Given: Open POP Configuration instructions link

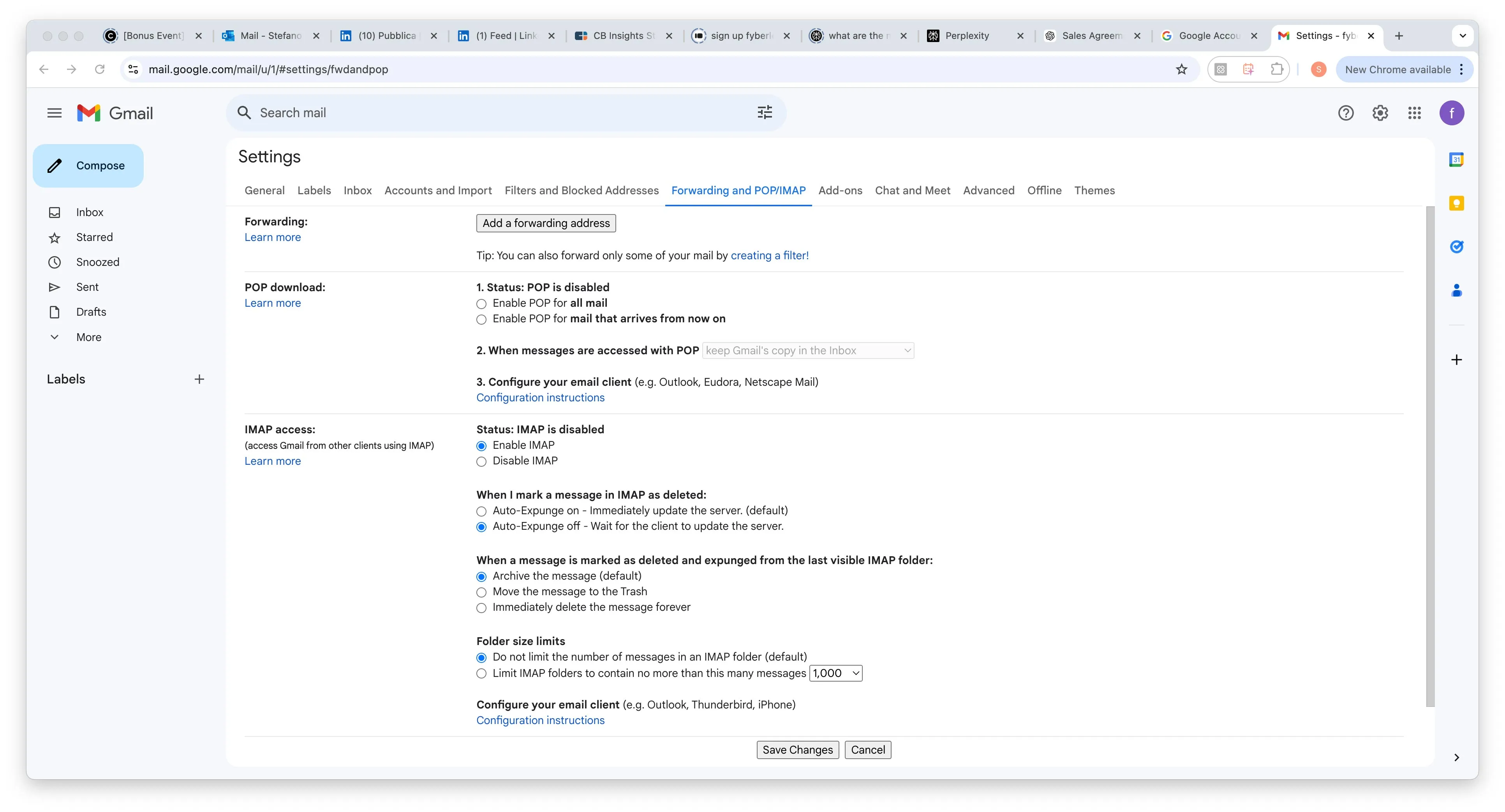Looking at the screenshot, I should (x=541, y=397).
